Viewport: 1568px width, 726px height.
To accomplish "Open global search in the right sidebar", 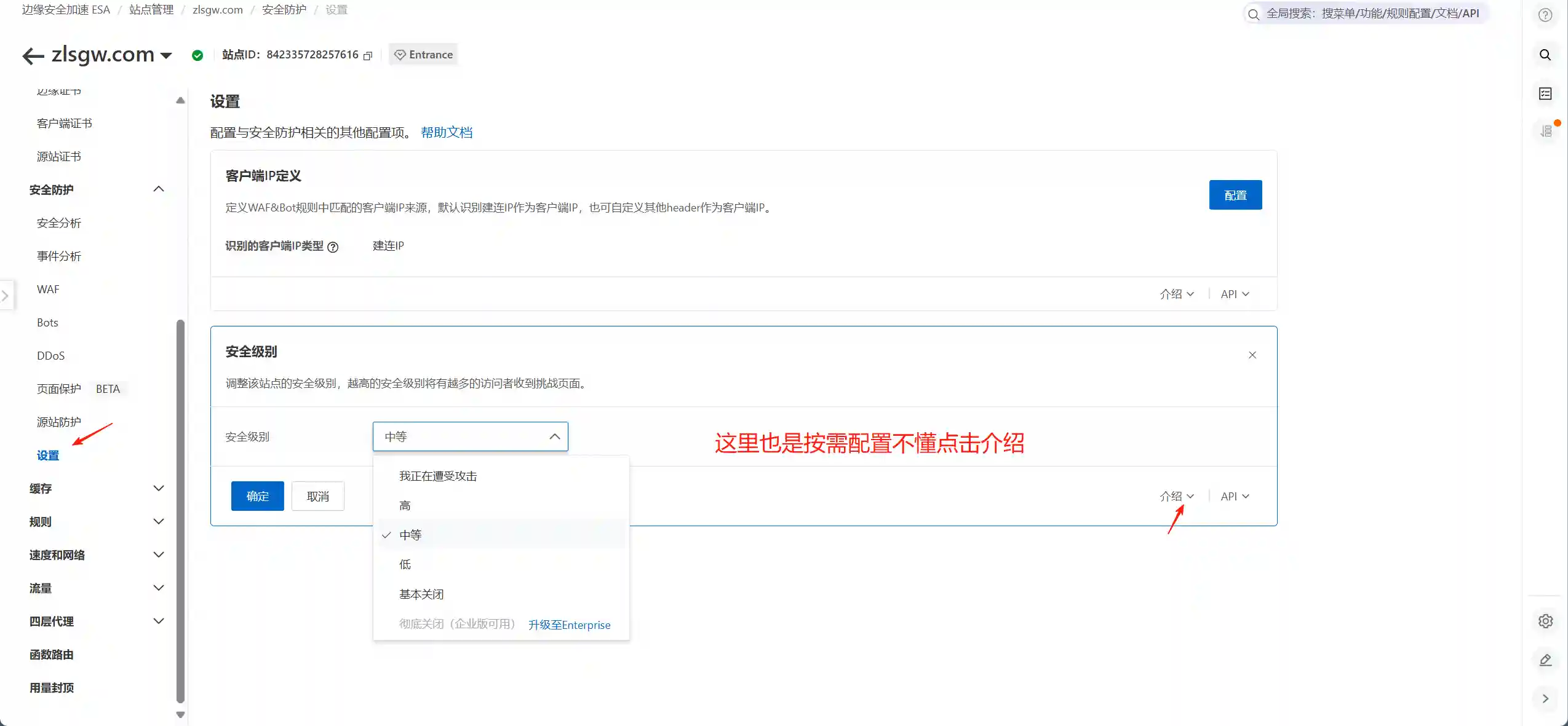I will (x=1545, y=54).
